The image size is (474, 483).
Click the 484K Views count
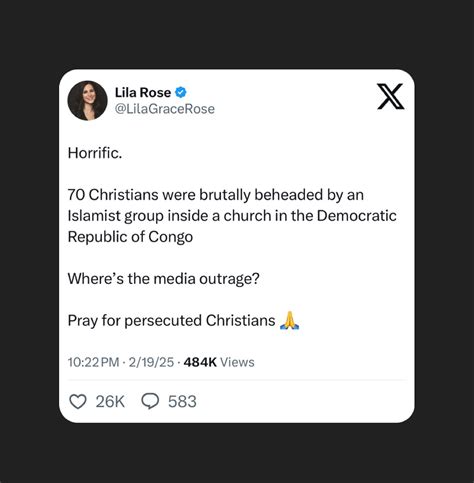coord(219,362)
